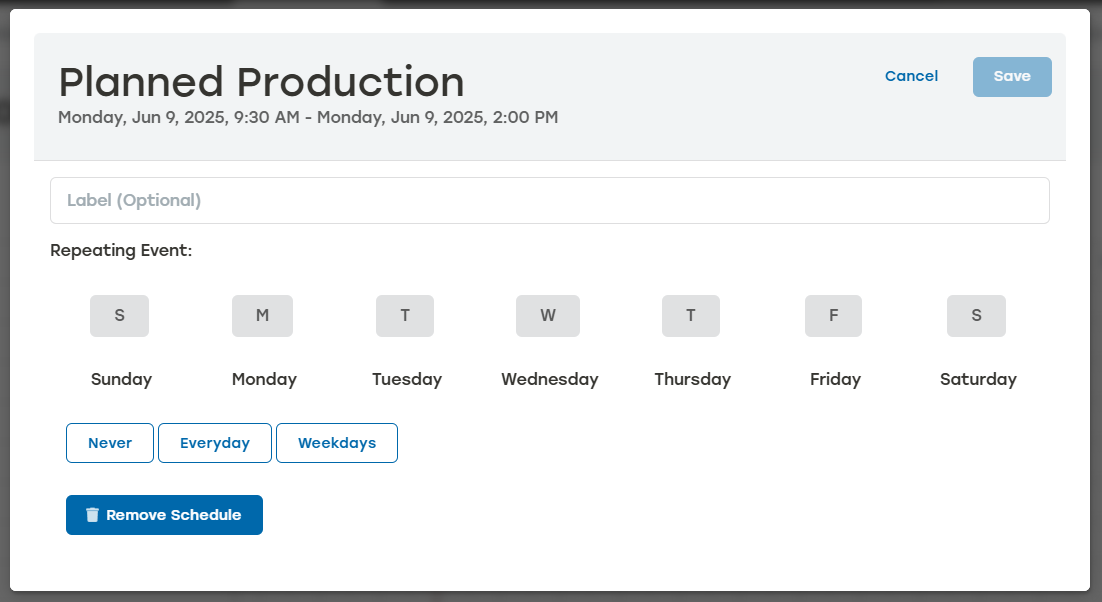
Task: Click the Cancel link
Action: click(x=911, y=76)
